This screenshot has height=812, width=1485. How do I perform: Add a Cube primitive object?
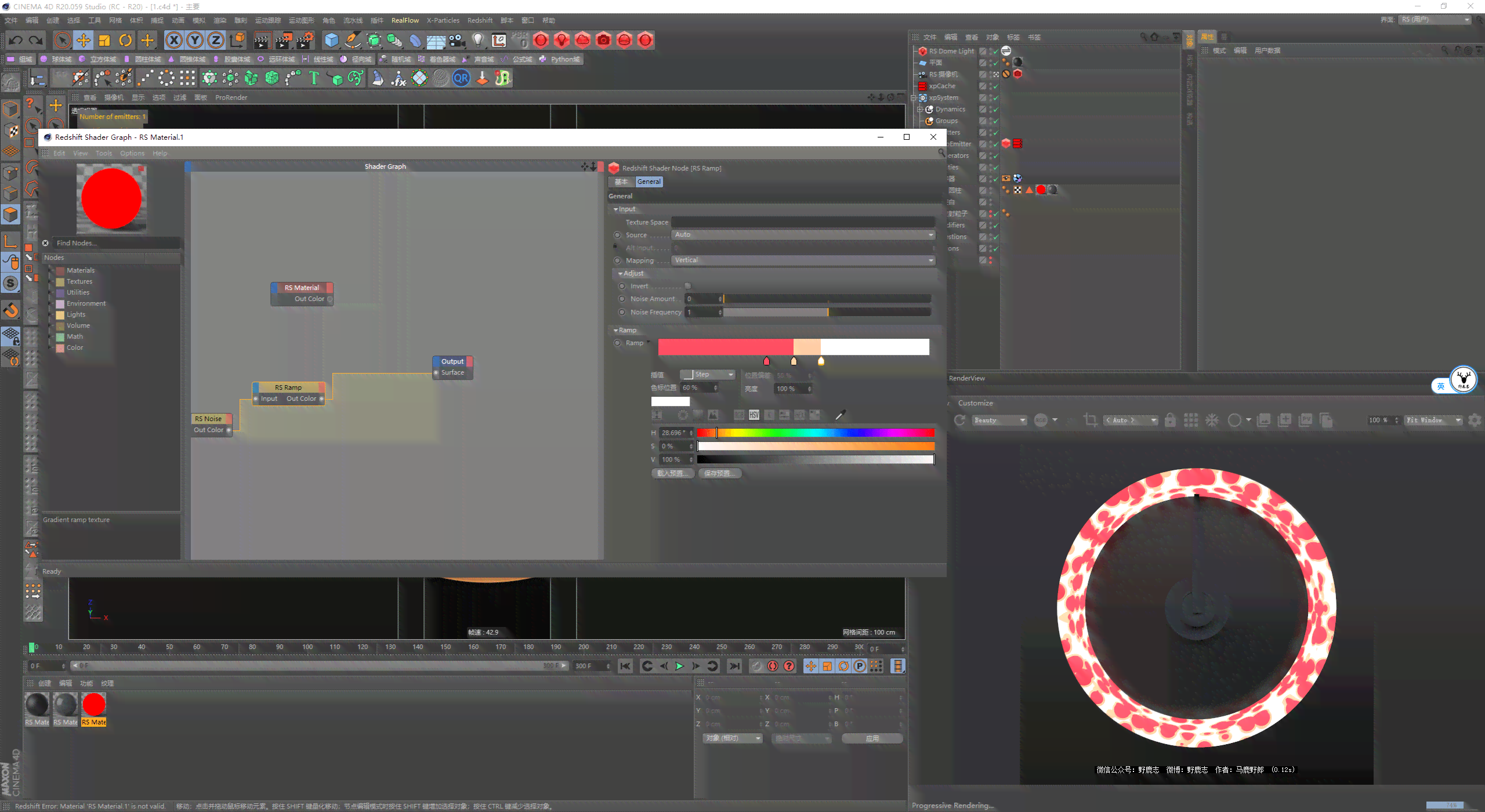331,40
